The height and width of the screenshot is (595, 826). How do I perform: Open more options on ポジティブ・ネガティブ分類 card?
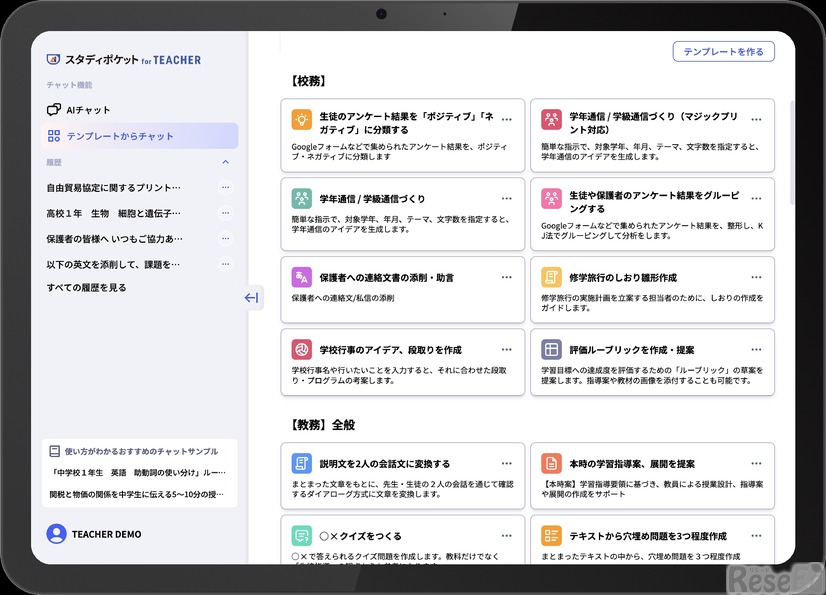pos(507,119)
